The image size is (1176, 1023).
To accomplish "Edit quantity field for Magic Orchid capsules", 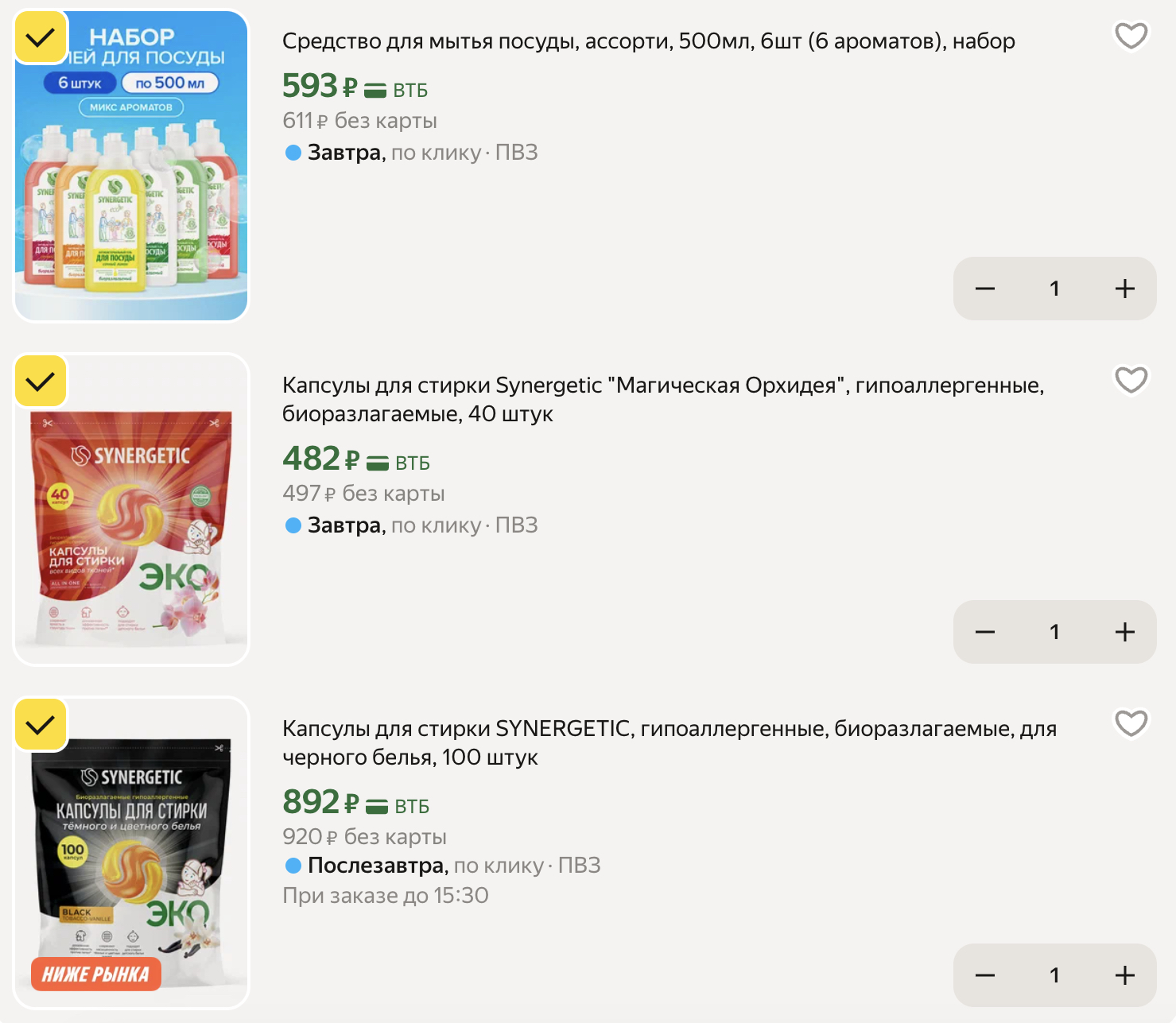I will (x=1054, y=632).
